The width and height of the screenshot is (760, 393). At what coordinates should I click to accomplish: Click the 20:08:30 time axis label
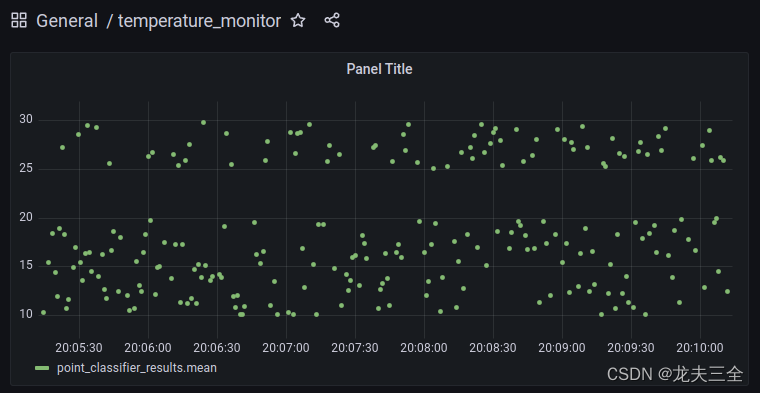point(493,347)
